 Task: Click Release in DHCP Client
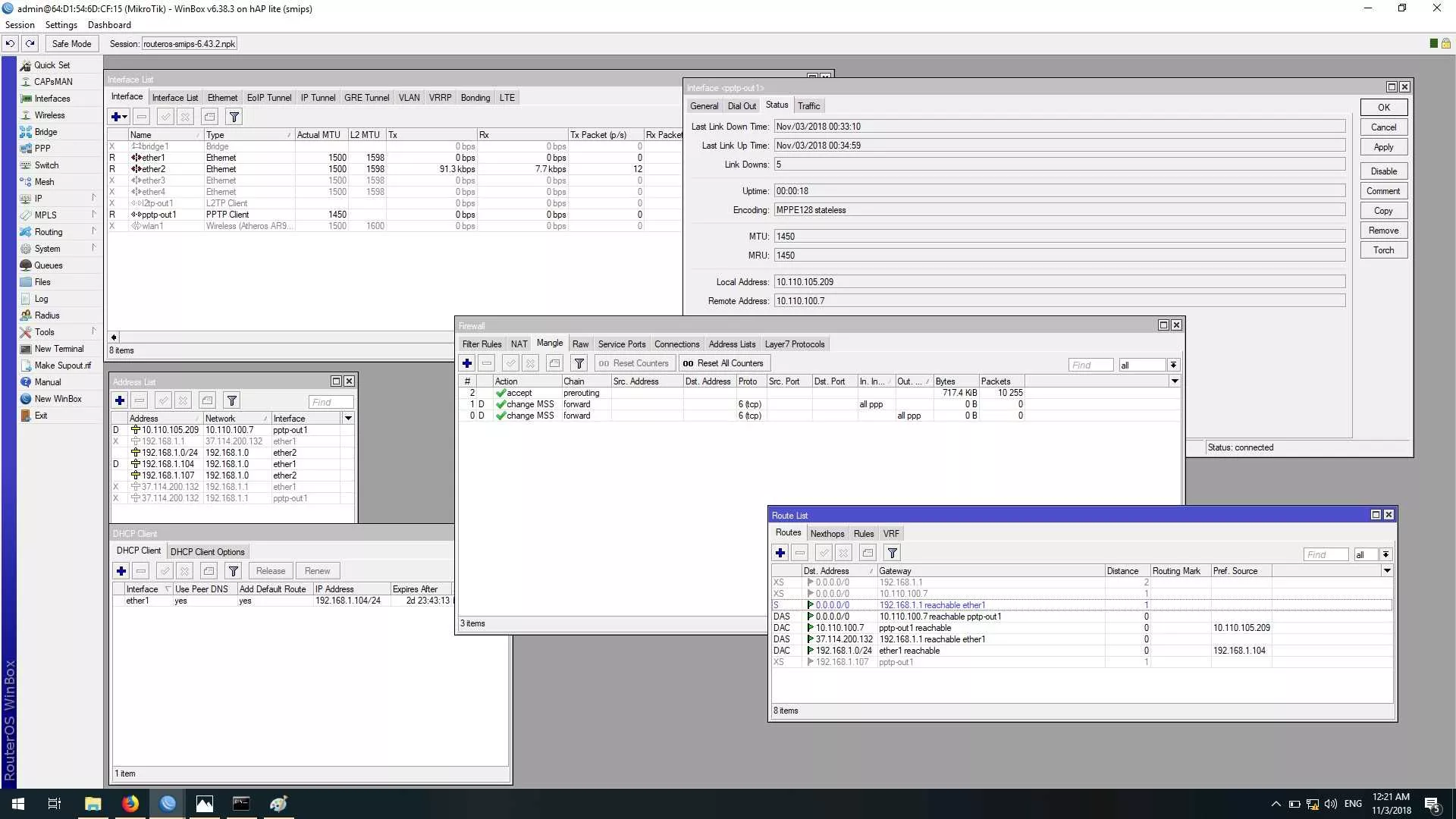270,571
